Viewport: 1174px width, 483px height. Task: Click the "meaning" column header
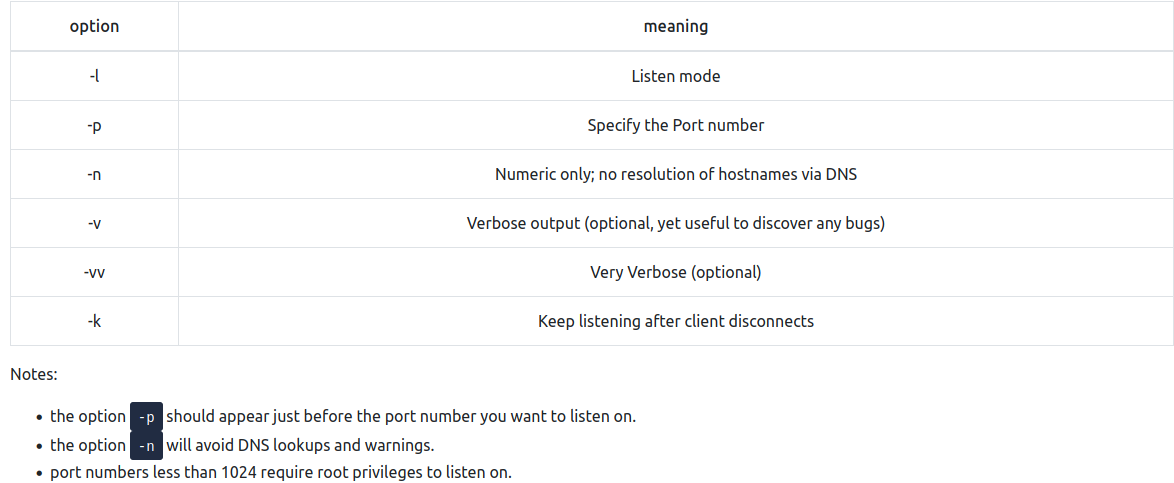[x=675, y=27]
